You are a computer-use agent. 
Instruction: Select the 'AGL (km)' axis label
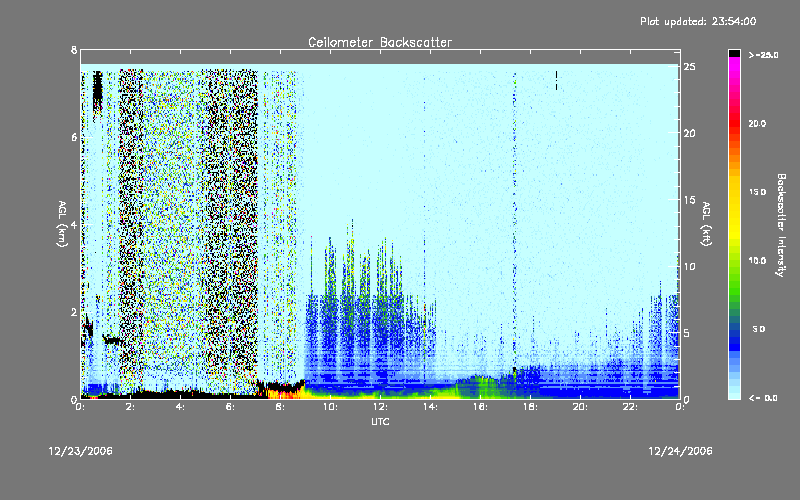tap(62, 223)
